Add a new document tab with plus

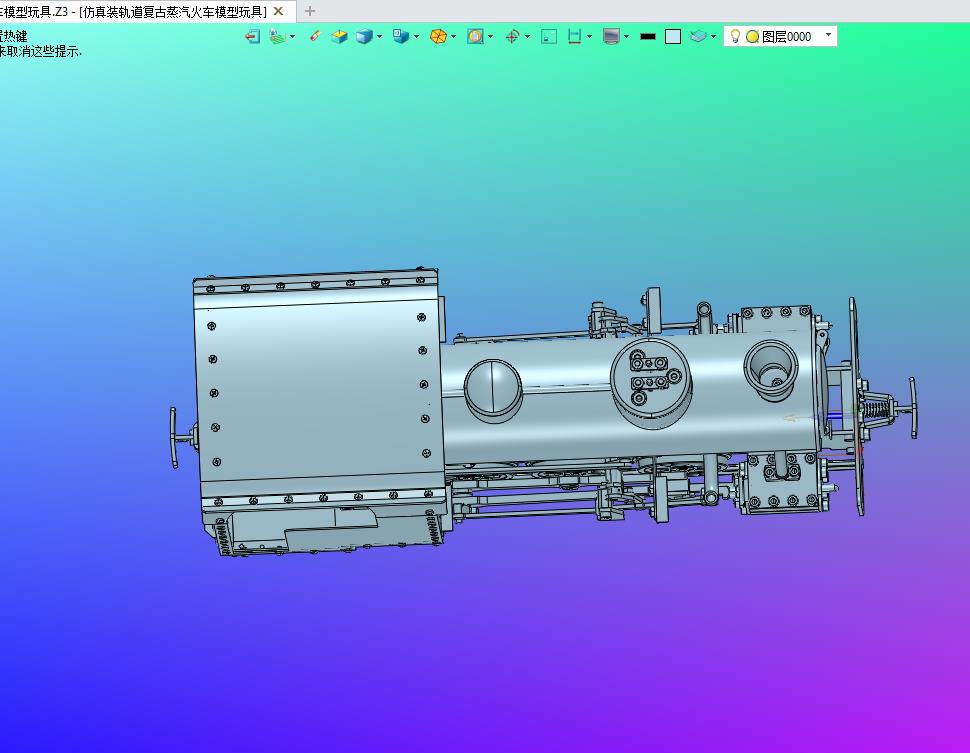(310, 11)
